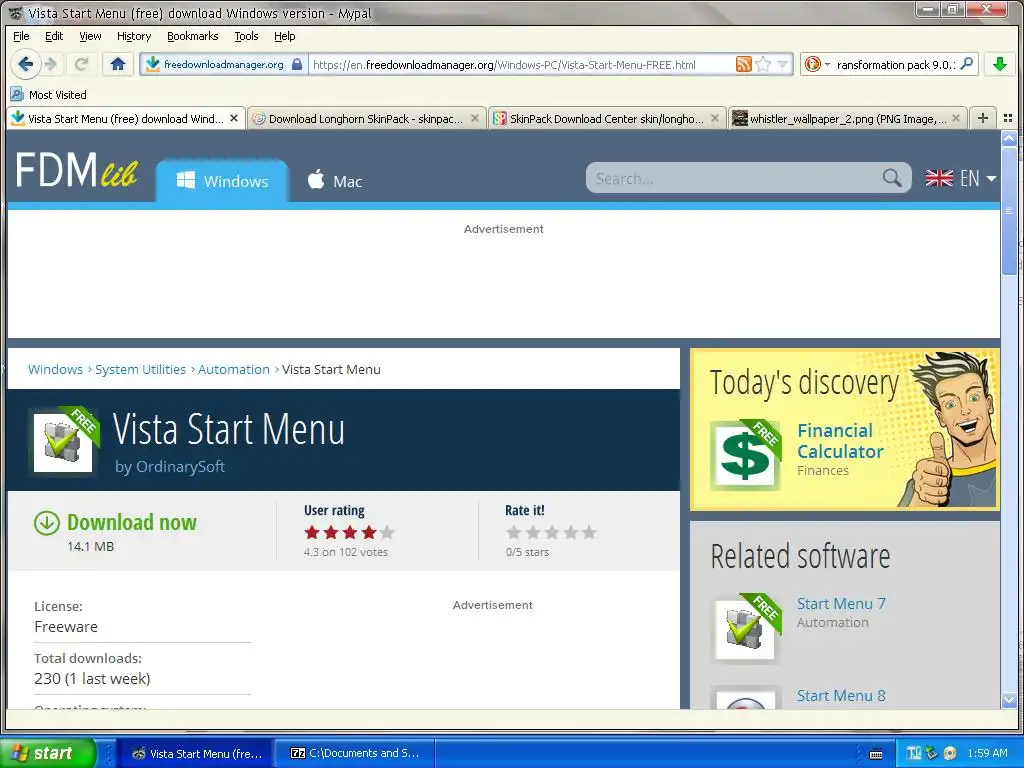The image size is (1024, 768).
Task: Rate one star under Rate it
Action: (x=514, y=532)
